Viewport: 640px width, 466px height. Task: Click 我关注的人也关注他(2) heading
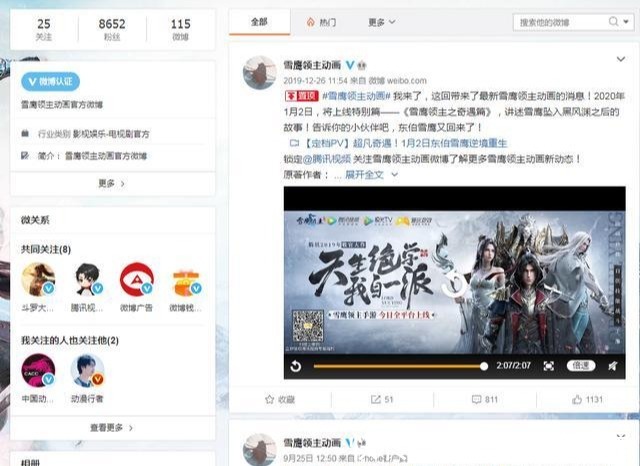tap(70, 340)
